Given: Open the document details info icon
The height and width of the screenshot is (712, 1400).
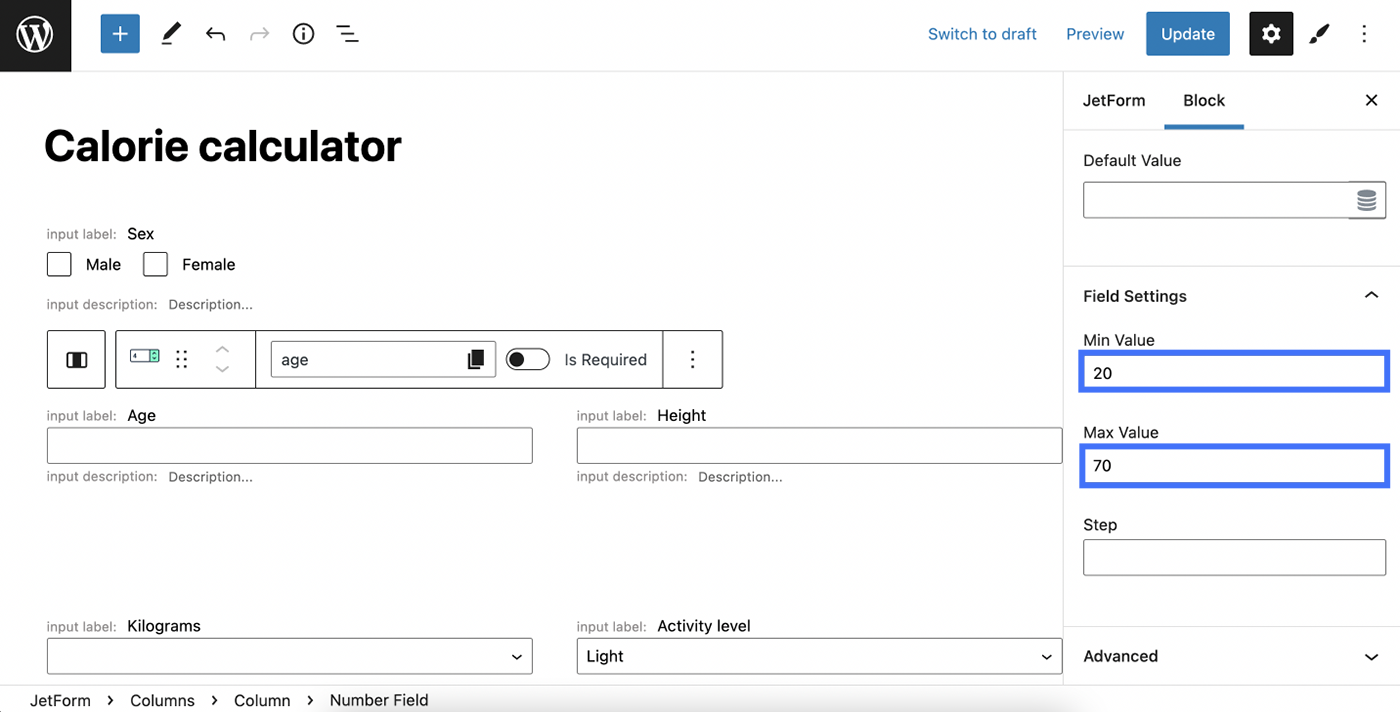Looking at the screenshot, I should tap(303, 34).
